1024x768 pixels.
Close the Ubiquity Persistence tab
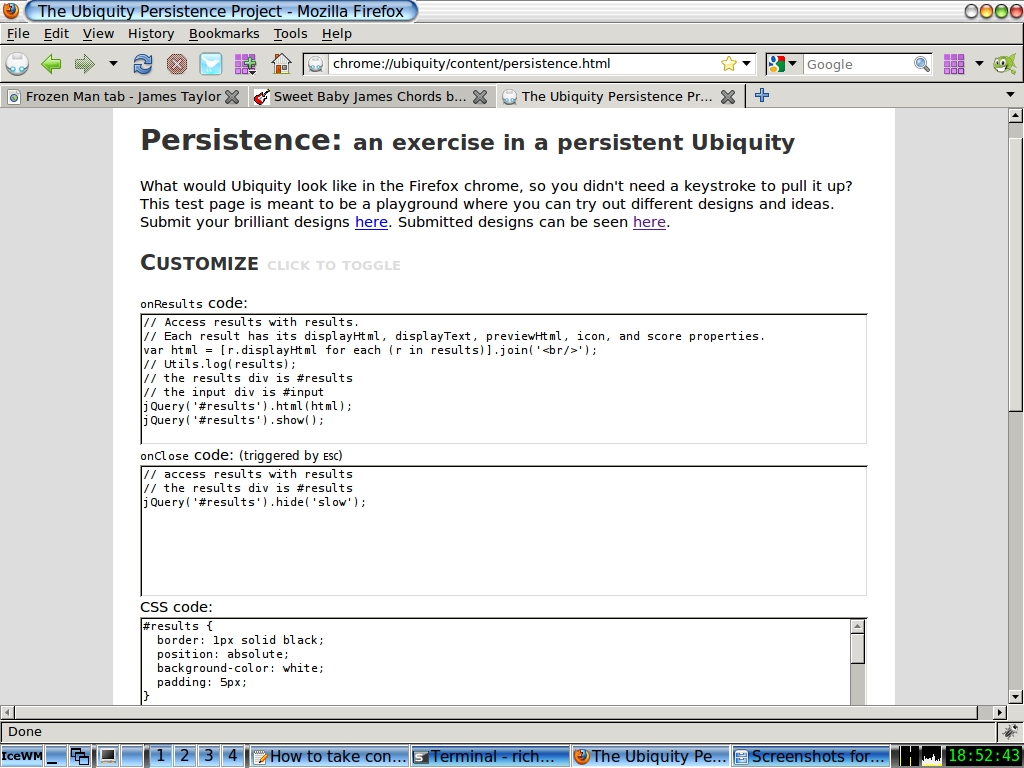[x=728, y=97]
